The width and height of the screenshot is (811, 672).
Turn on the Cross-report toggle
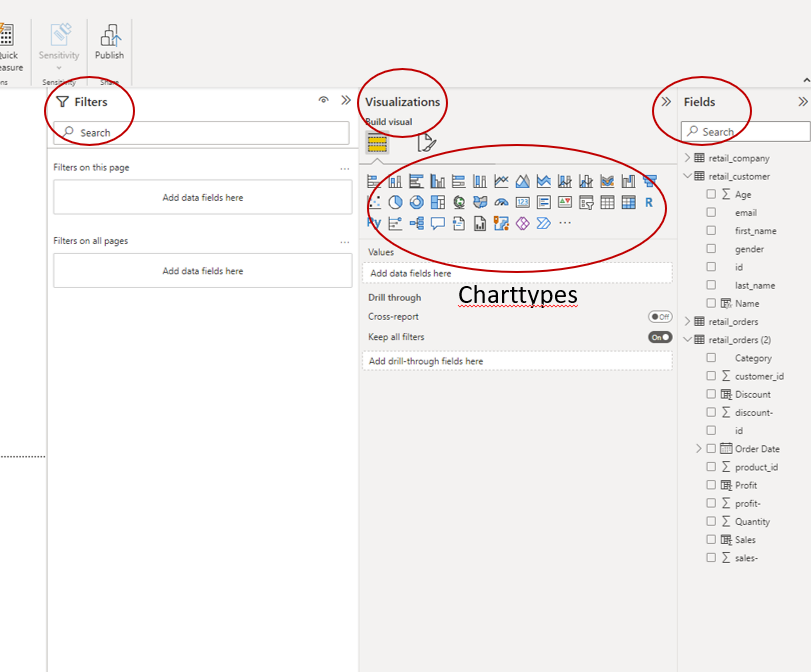660,317
